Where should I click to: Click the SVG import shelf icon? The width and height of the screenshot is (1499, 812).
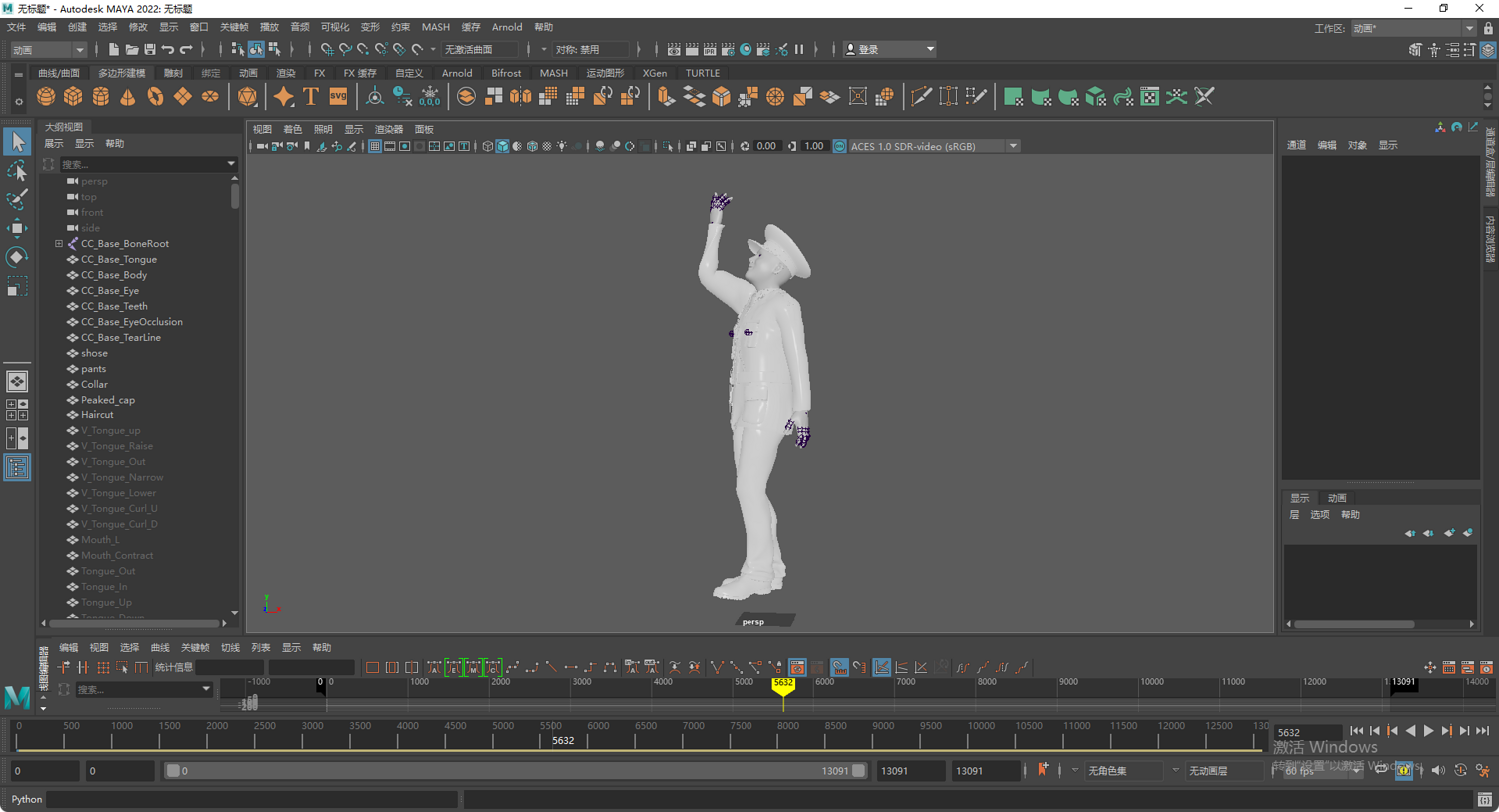point(338,97)
